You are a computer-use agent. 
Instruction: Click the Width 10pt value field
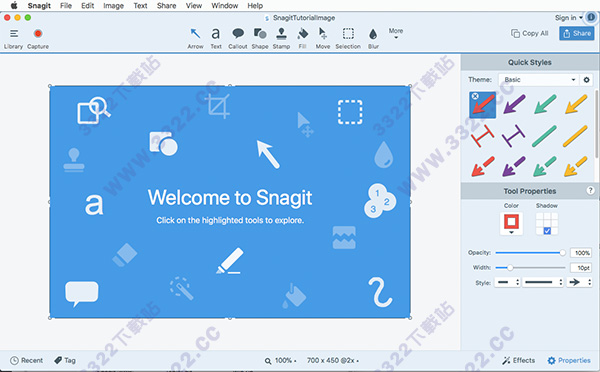[581, 268]
